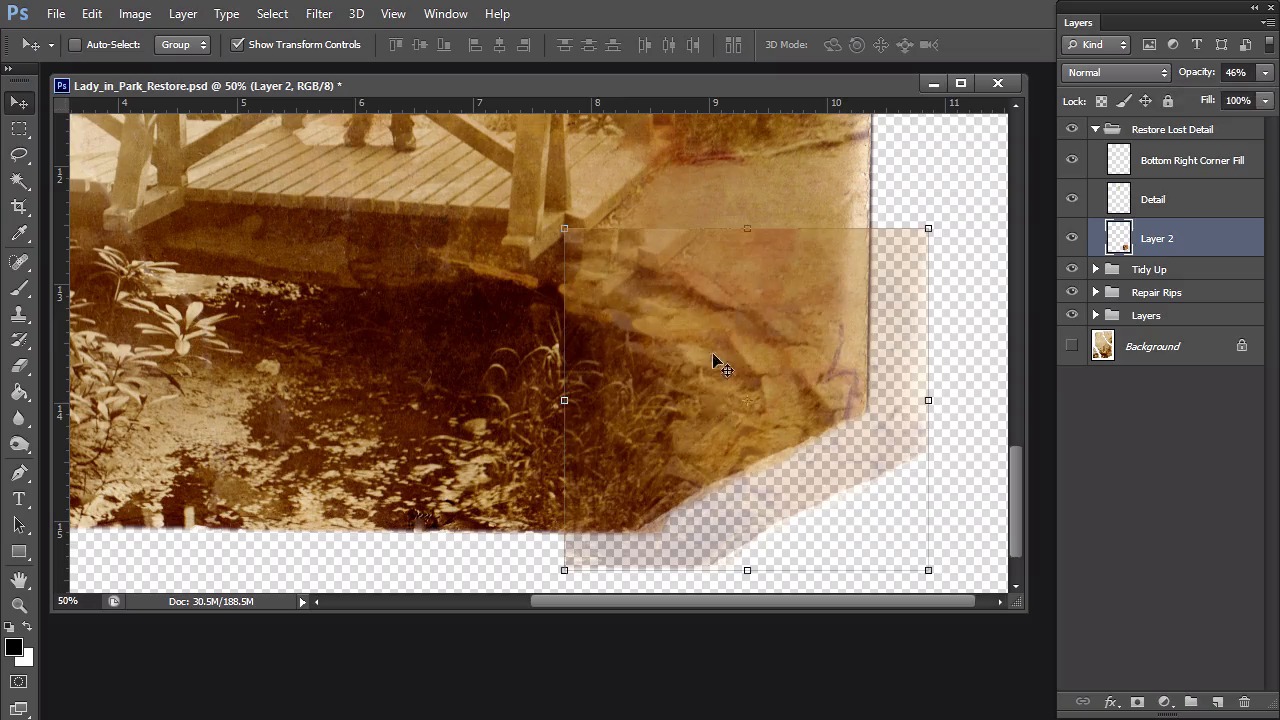Select the Hand tool

(x=19, y=580)
